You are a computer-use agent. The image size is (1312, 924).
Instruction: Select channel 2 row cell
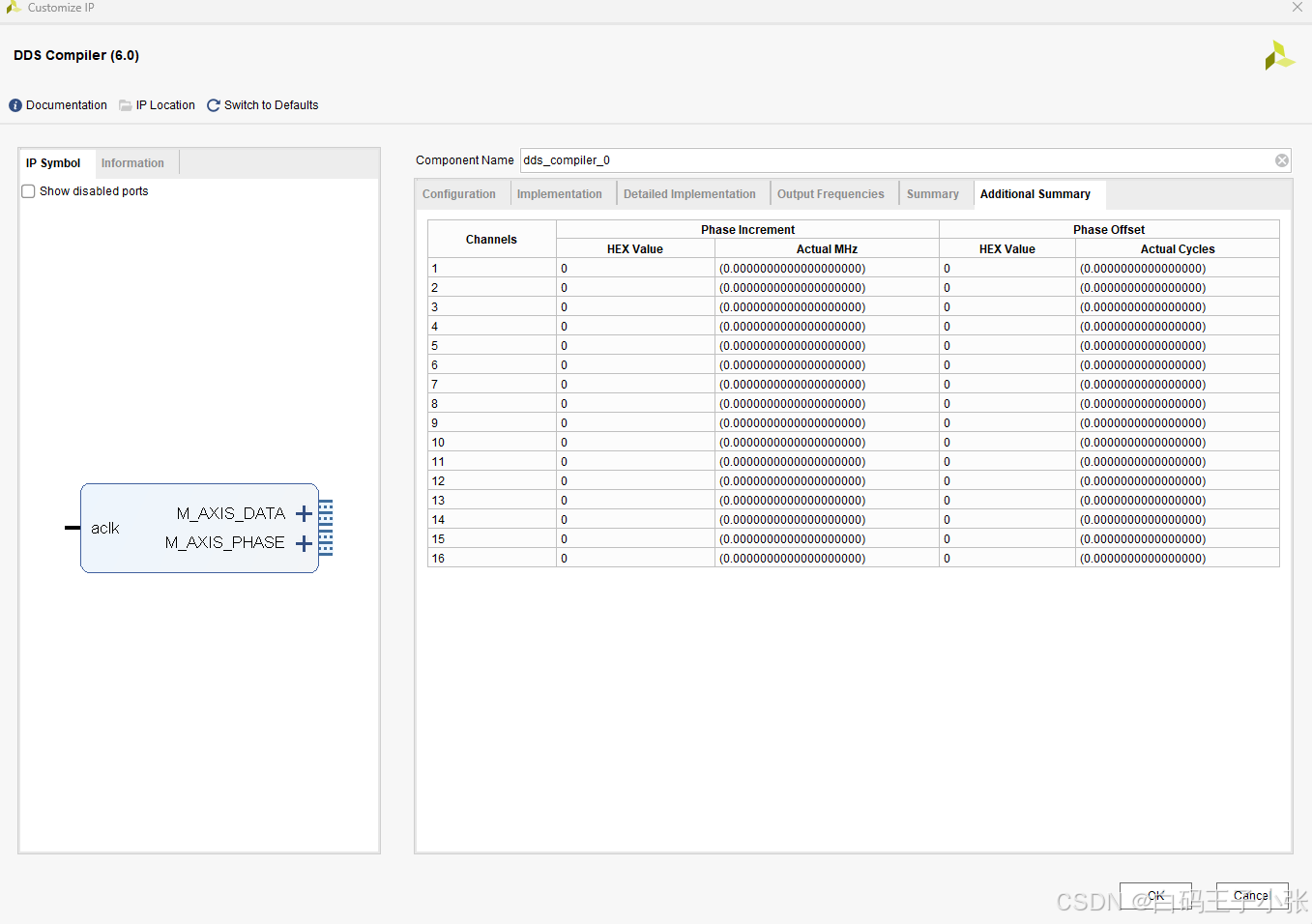[x=491, y=288]
